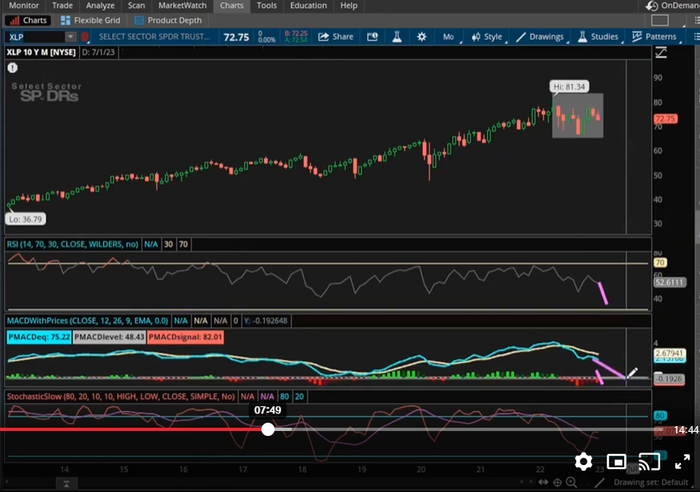Open the Trade menu tab
This screenshot has height=492, width=700.
(62, 5)
